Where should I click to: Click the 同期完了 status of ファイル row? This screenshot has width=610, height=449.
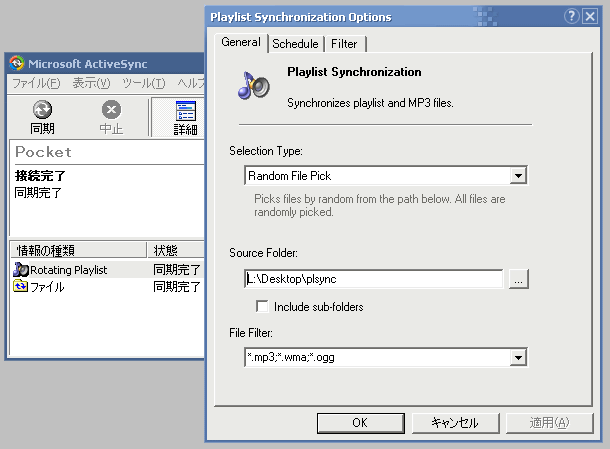[177, 287]
